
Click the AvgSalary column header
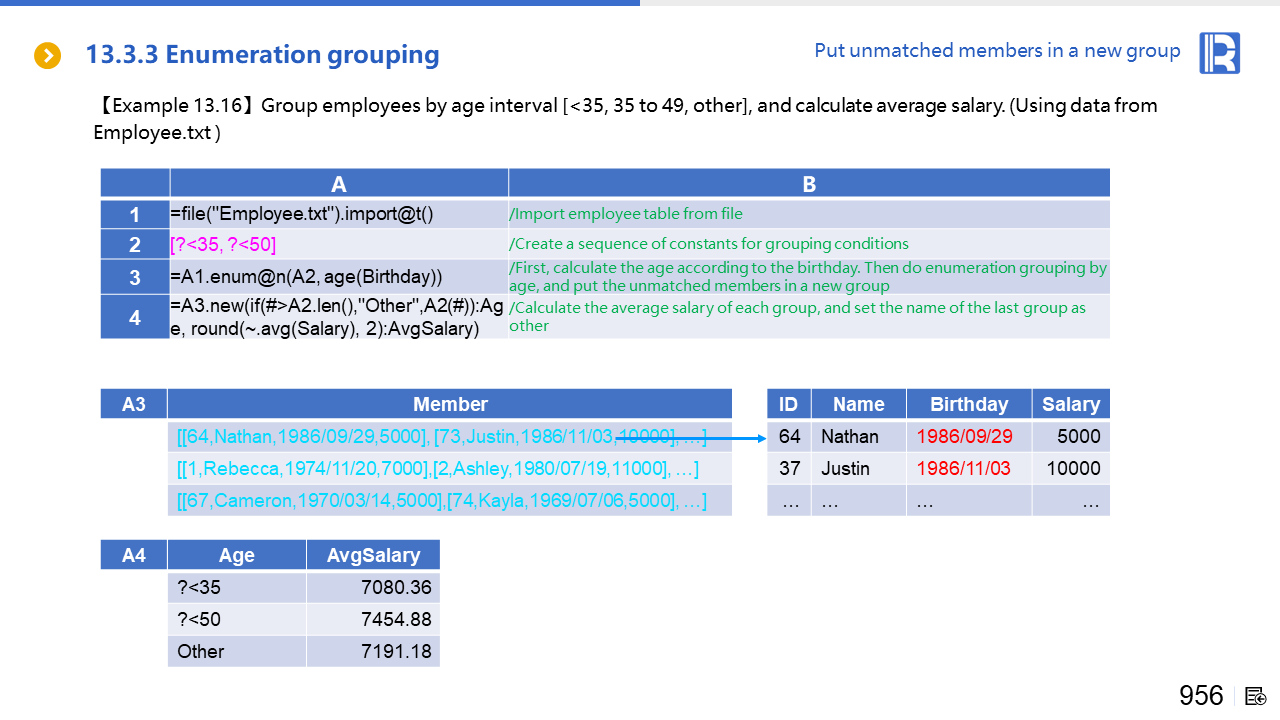[x=373, y=555]
